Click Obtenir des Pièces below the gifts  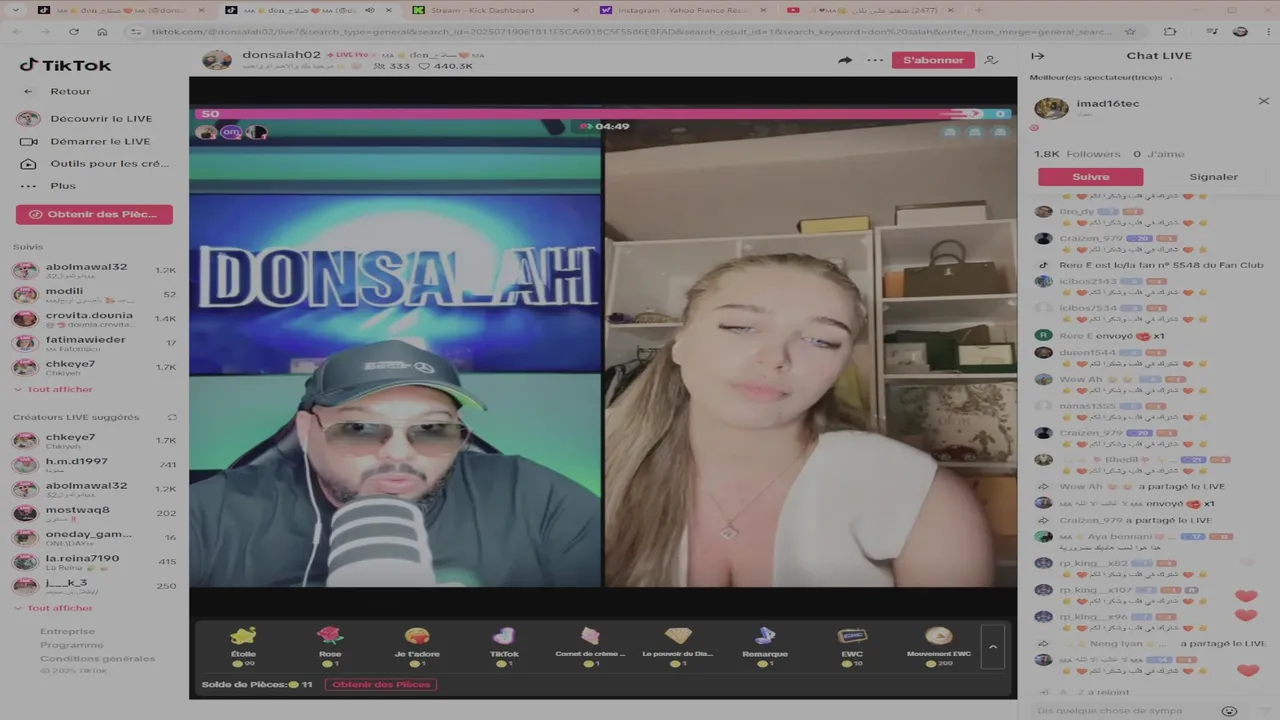(381, 685)
